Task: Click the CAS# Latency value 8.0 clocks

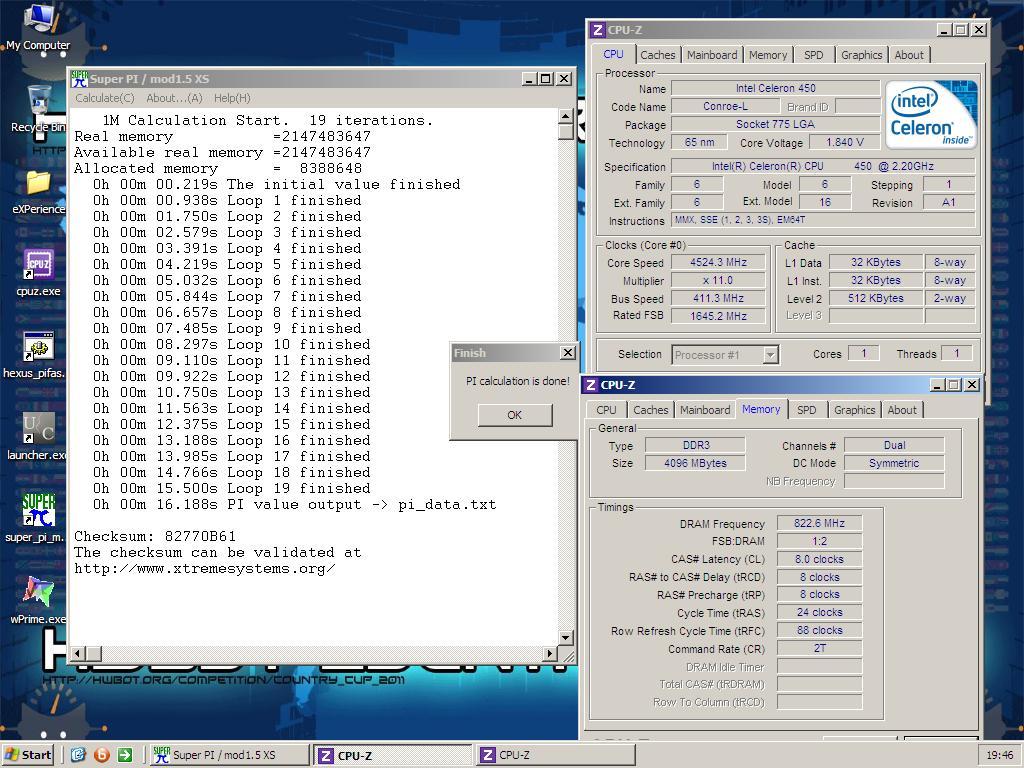Action: 820,559
